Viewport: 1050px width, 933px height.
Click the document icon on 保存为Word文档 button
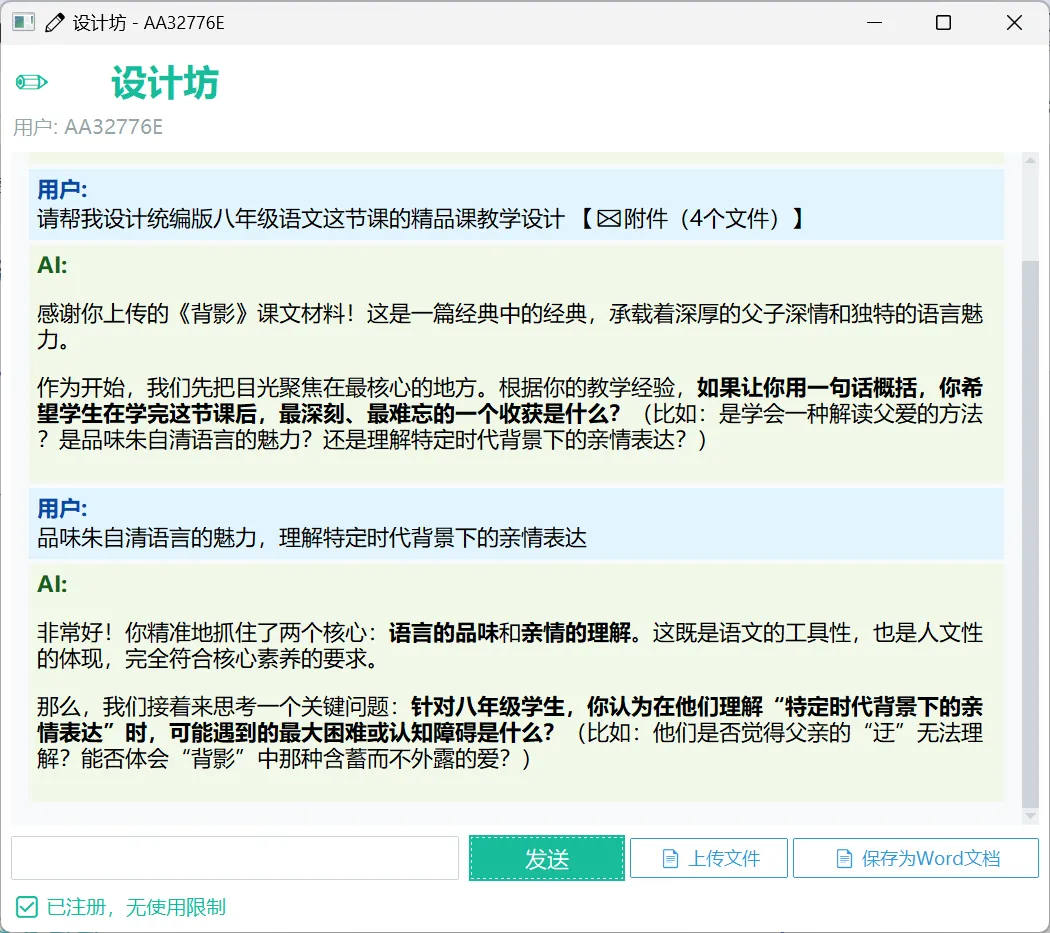point(844,859)
